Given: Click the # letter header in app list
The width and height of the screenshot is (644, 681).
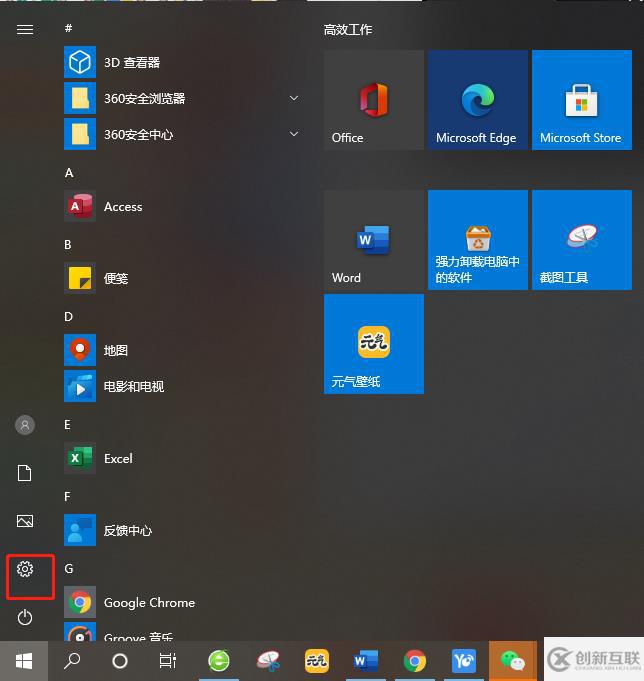Looking at the screenshot, I should 68,29.
